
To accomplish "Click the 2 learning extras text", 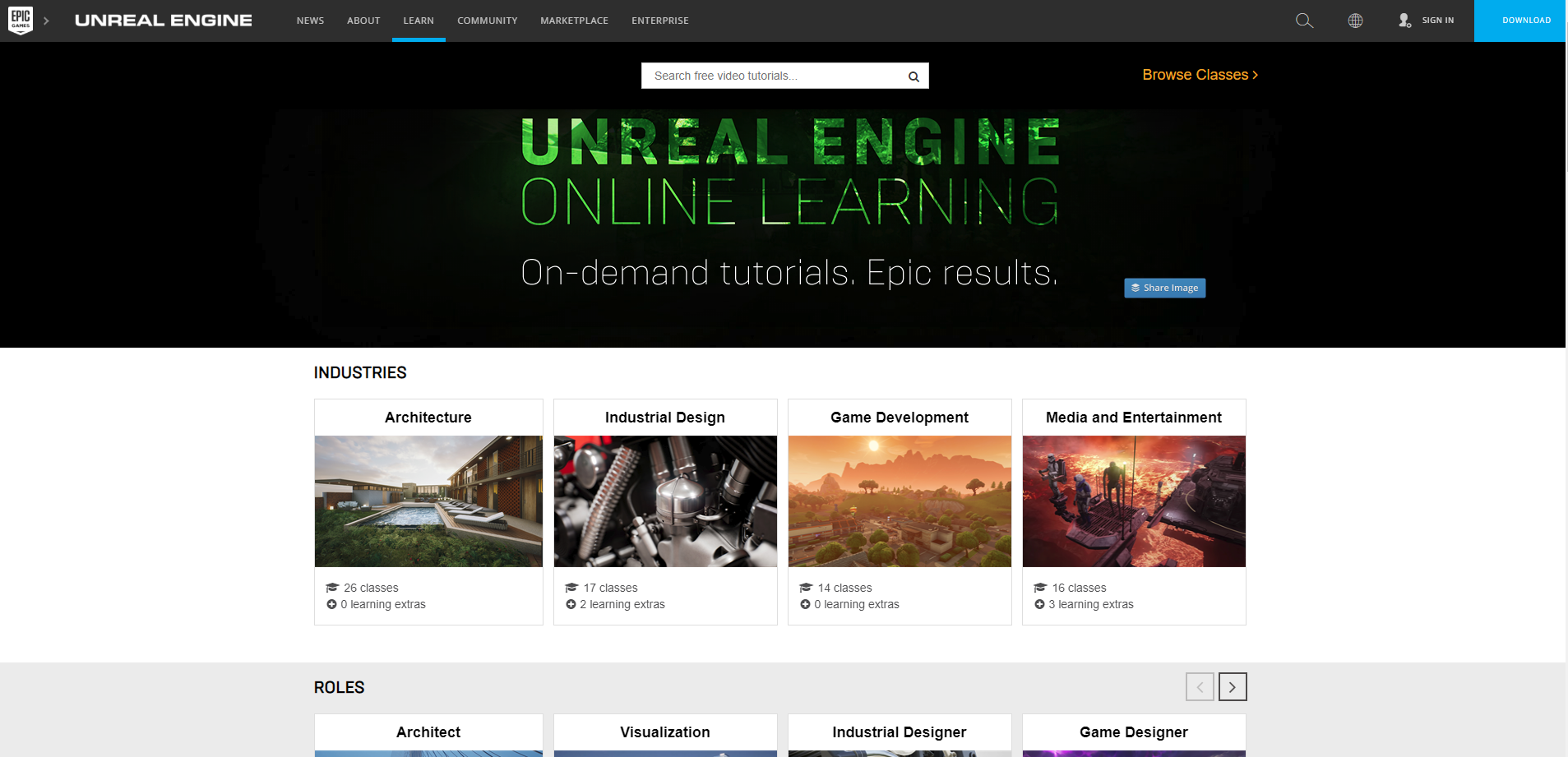I will click(622, 604).
